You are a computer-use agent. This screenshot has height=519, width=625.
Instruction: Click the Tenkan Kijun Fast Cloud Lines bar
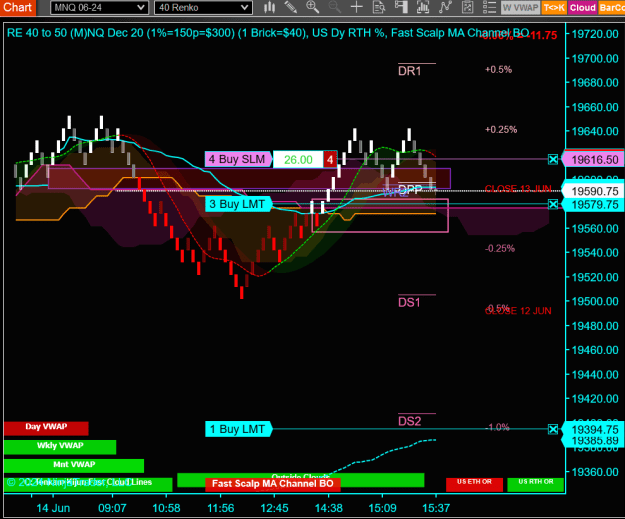[88, 484]
